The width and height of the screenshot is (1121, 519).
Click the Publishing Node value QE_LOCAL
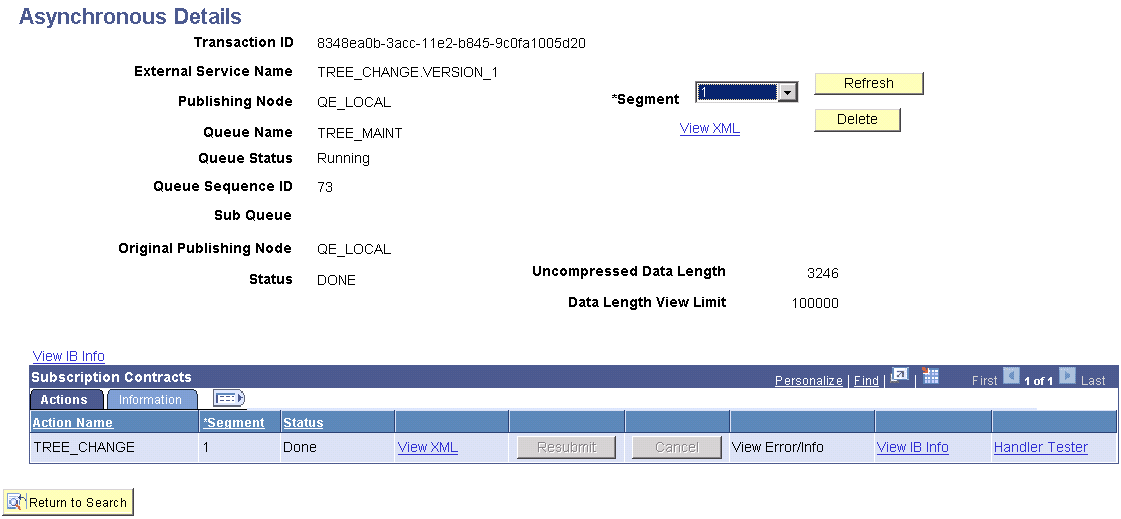click(354, 102)
